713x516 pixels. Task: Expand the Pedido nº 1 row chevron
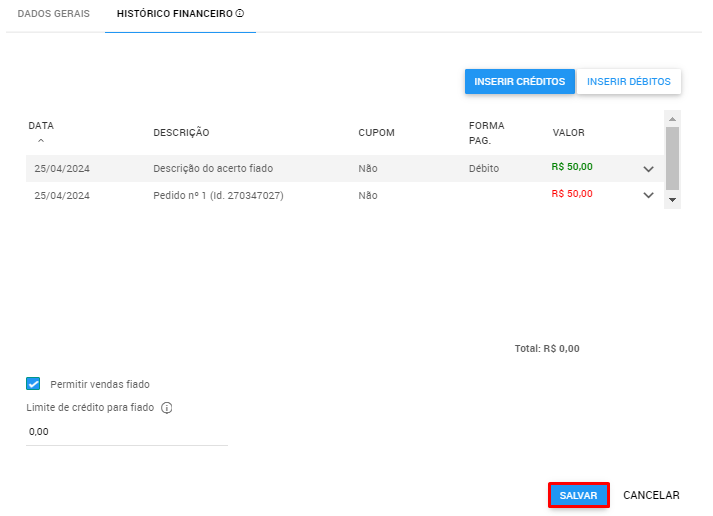tap(648, 196)
